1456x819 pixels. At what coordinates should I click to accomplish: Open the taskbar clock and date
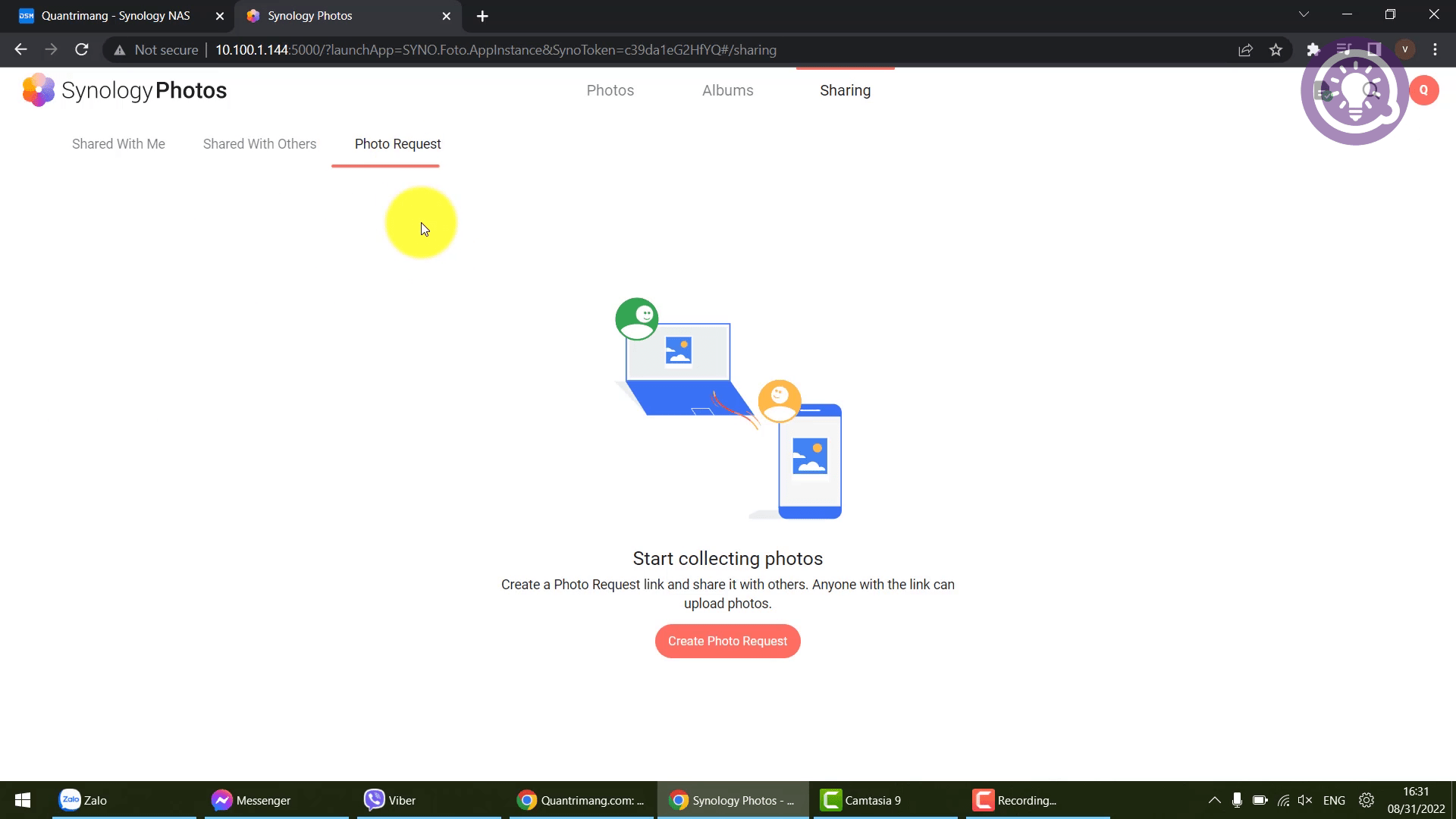(x=1416, y=800)
